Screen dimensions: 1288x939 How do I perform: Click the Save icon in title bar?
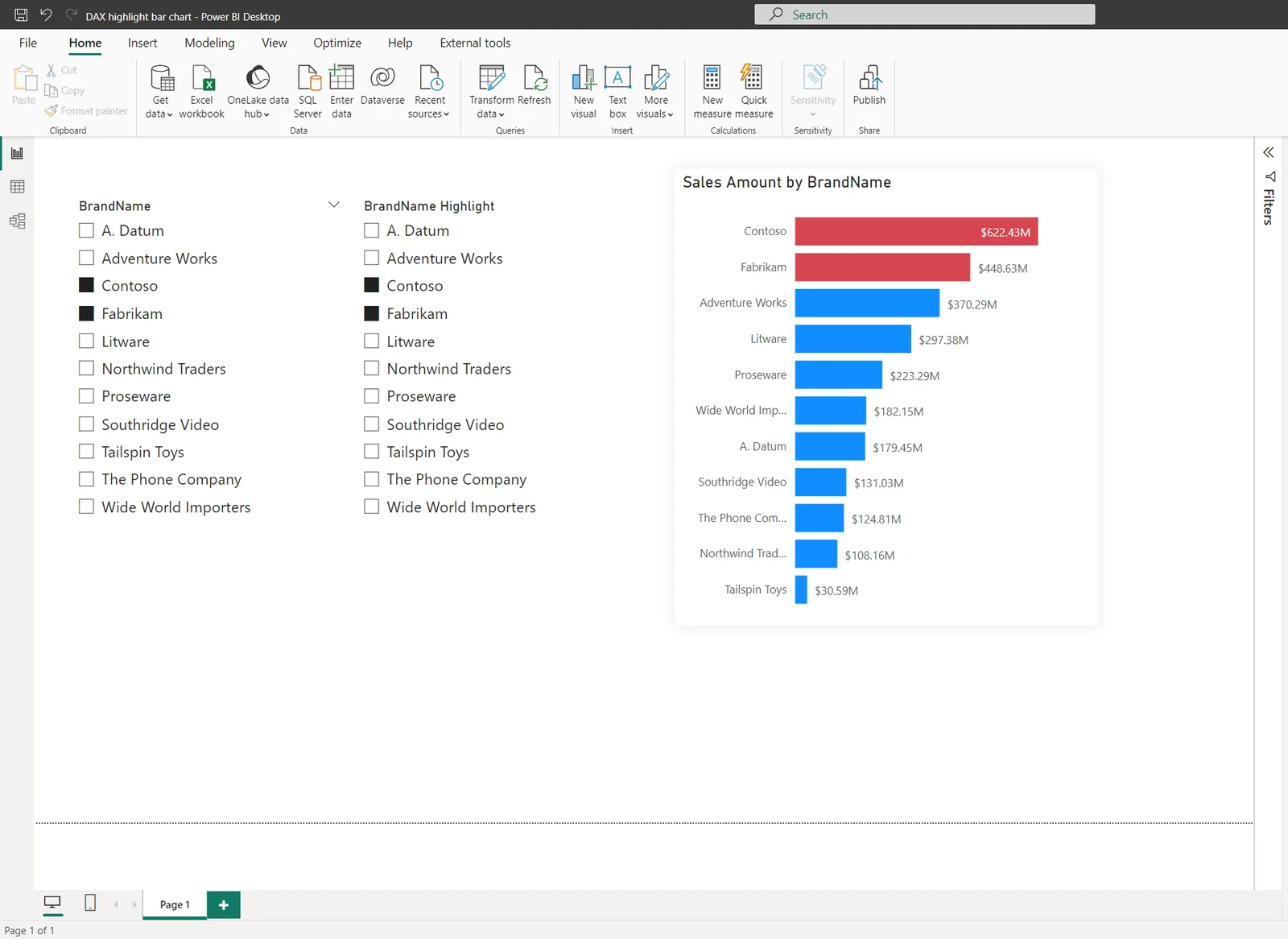[21, 14]
